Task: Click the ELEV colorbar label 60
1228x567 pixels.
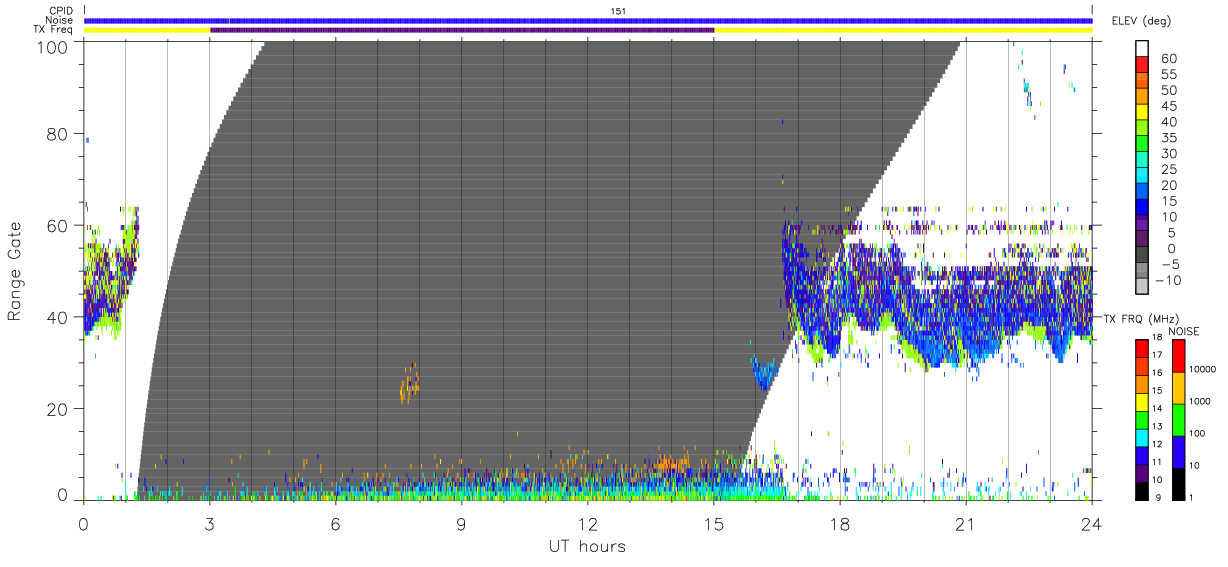Action: pyautogui.click(x=1167, y=59)
